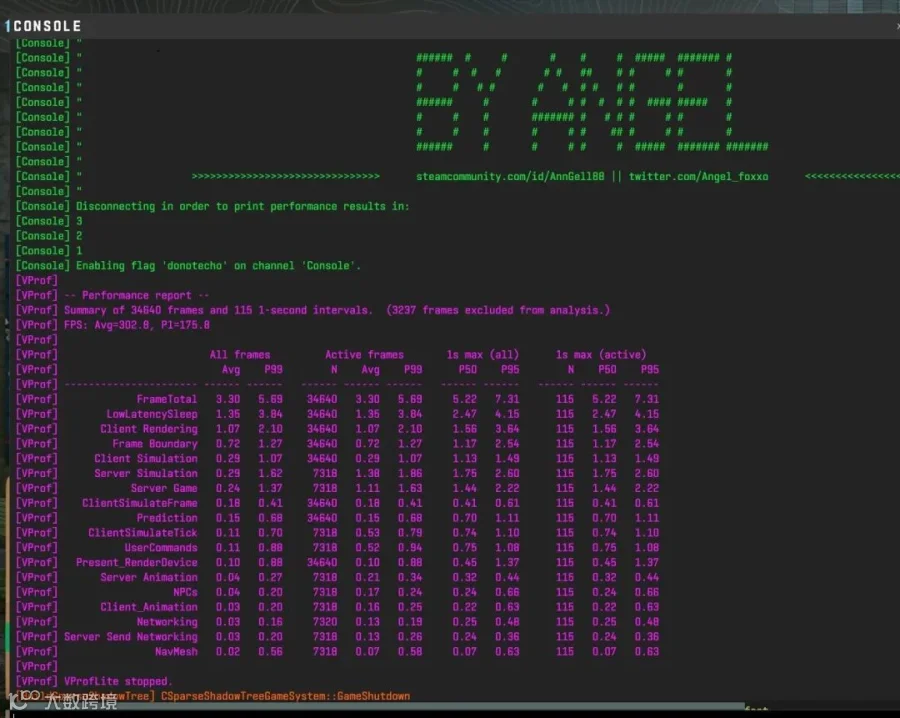Click the ClientSimulateTick row label
The width and height of the screenshot is (900, 718).
coord(143,533)
